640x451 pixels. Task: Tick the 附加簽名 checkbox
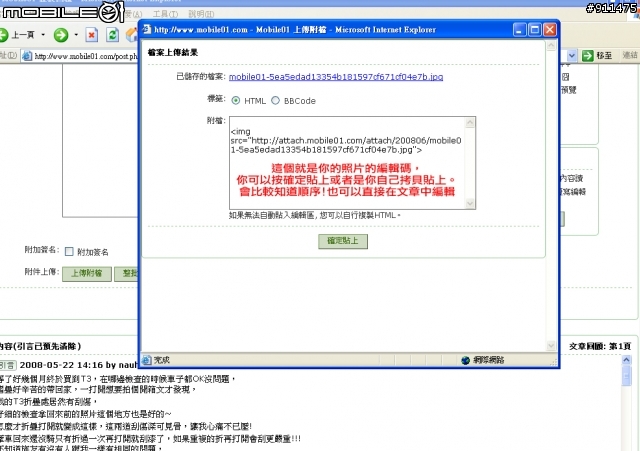point(69,251)
